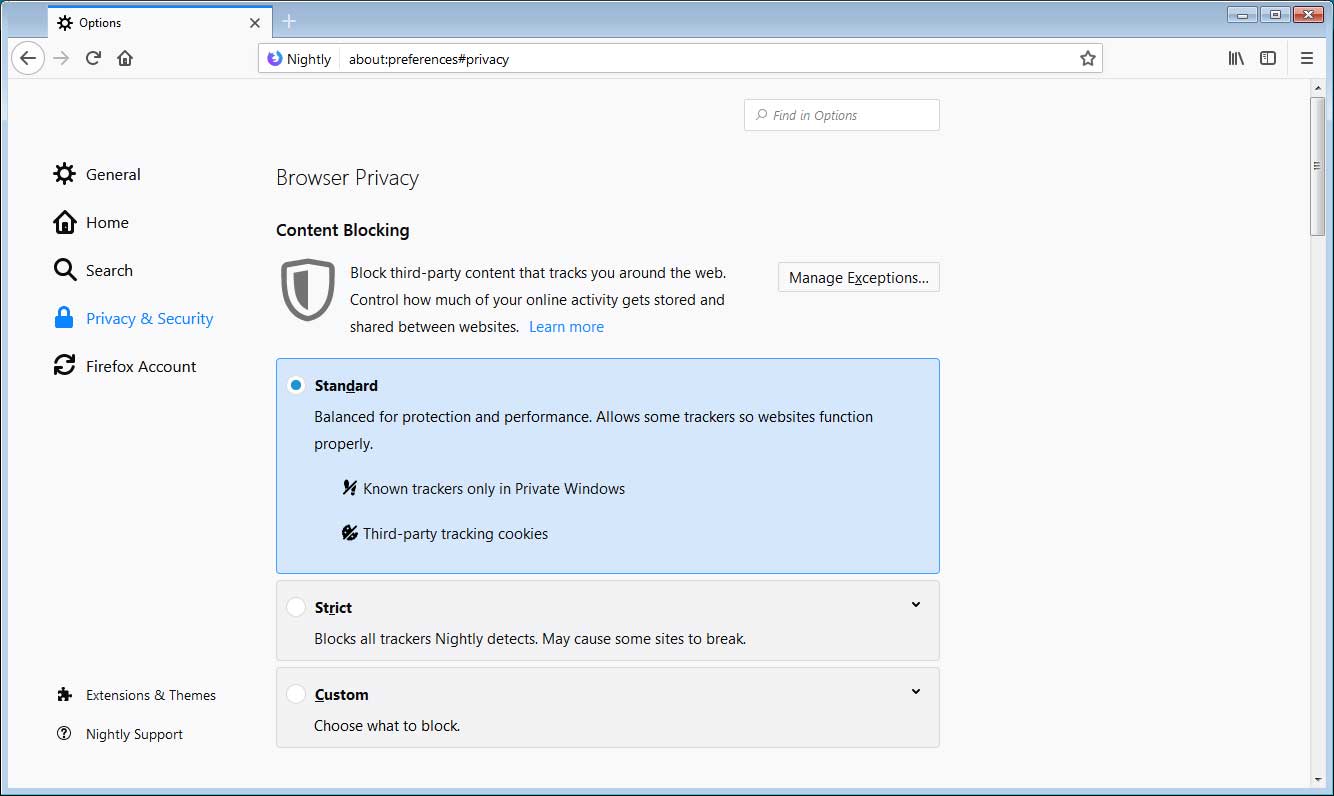
Task: Click the General gear icon in sidebar
Action: point(64,174)
